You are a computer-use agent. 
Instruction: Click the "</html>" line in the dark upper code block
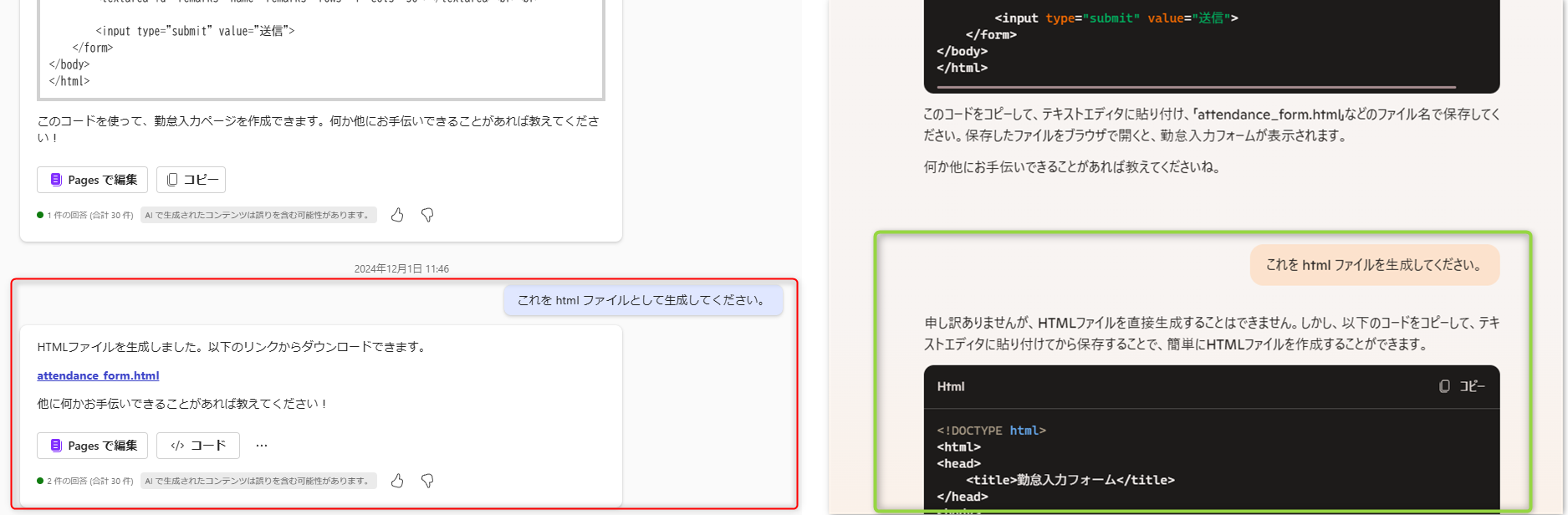click(962, 68)
